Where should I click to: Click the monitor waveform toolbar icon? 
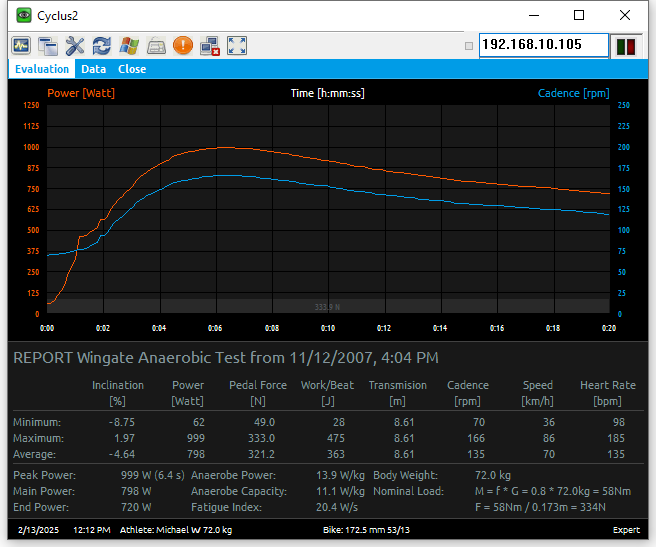point(21,46)
